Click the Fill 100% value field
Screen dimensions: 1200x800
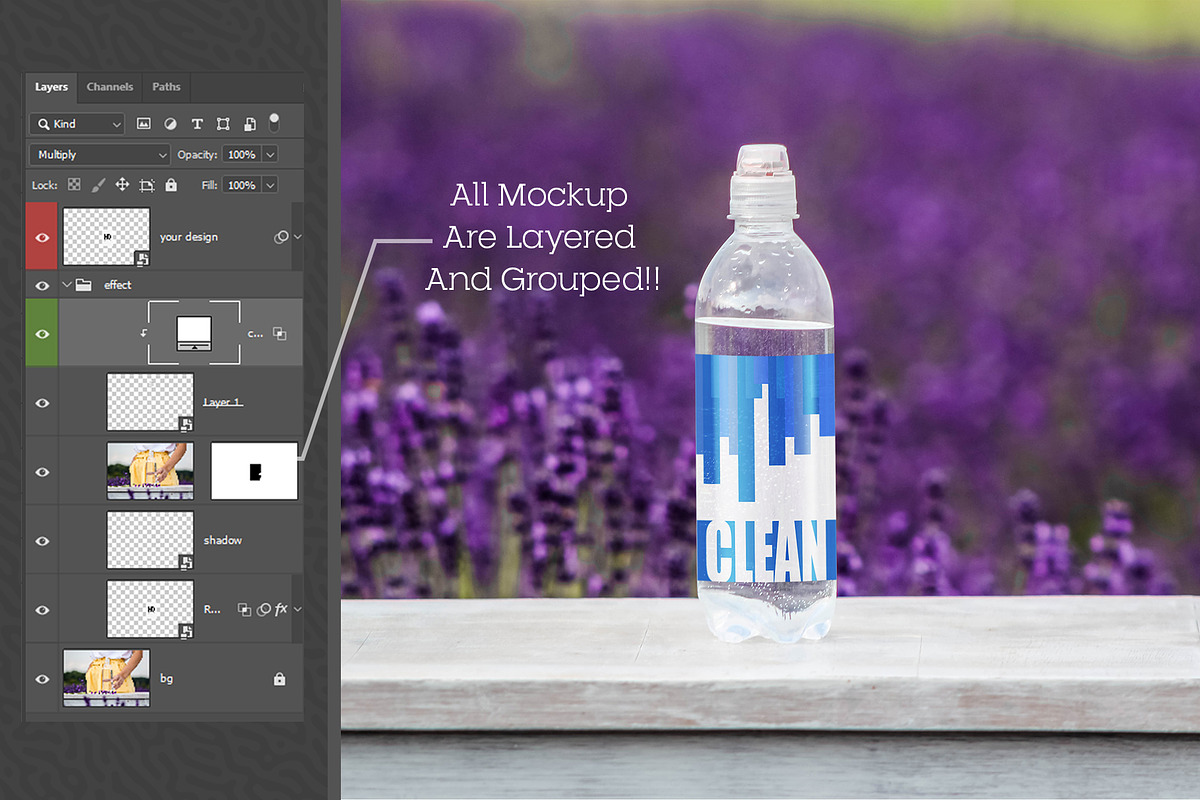click(x=242, y=185)
